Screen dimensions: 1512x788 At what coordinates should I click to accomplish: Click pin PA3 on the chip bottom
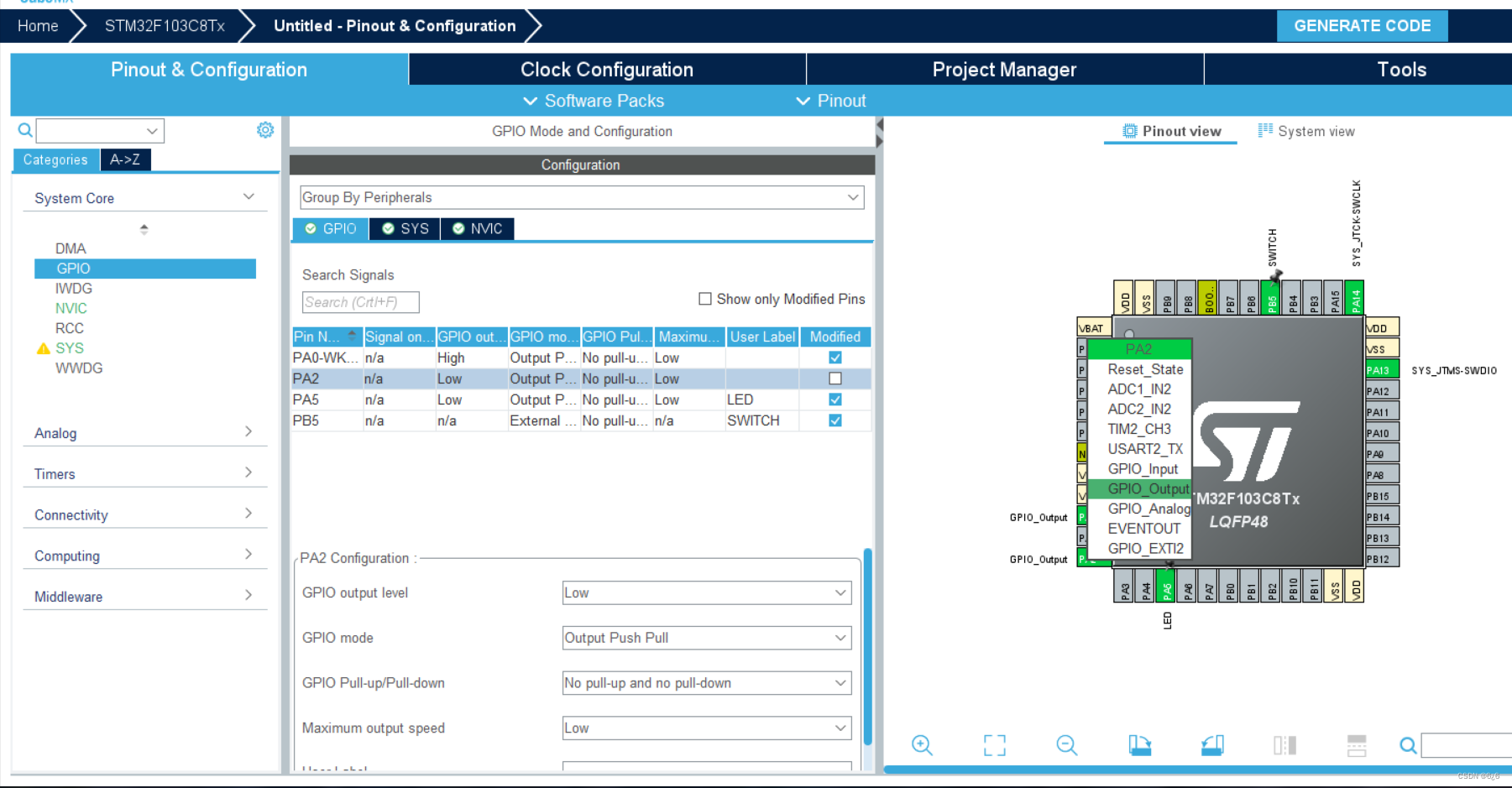(x=1124, y=586)
